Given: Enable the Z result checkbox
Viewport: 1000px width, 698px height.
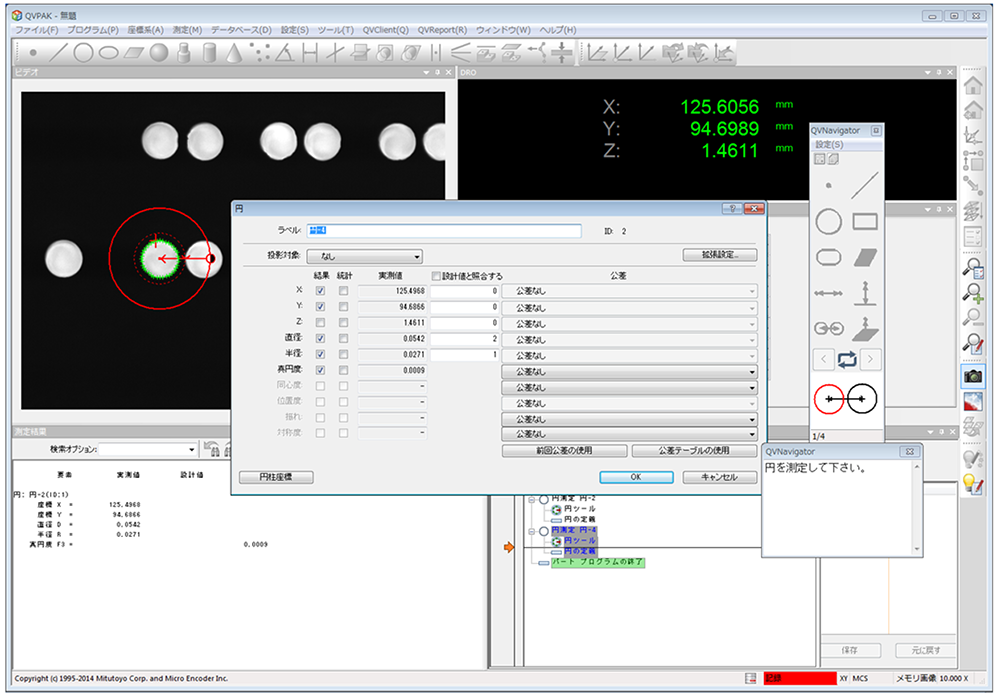Looking at the screenshot, I should [x=321, y=323].
